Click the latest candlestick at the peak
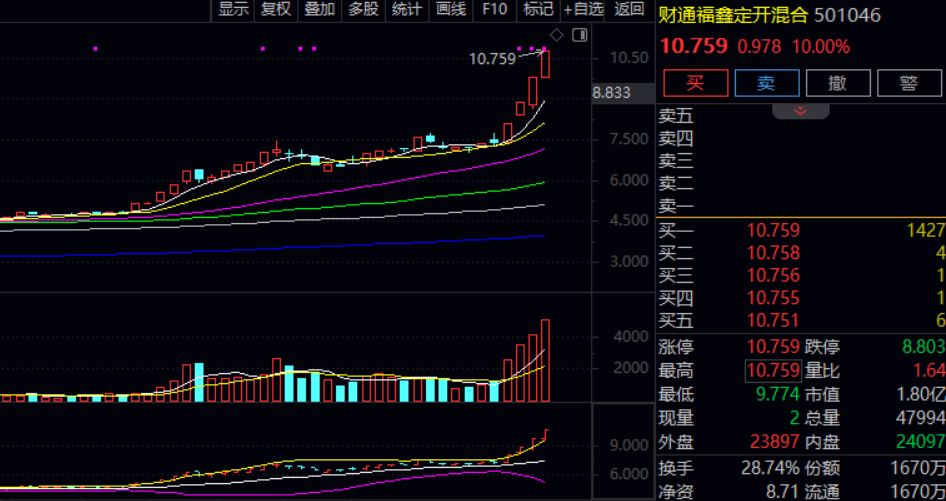Image resolution: width=946 pixels, height=501 pixels. (x=545, y=63)
